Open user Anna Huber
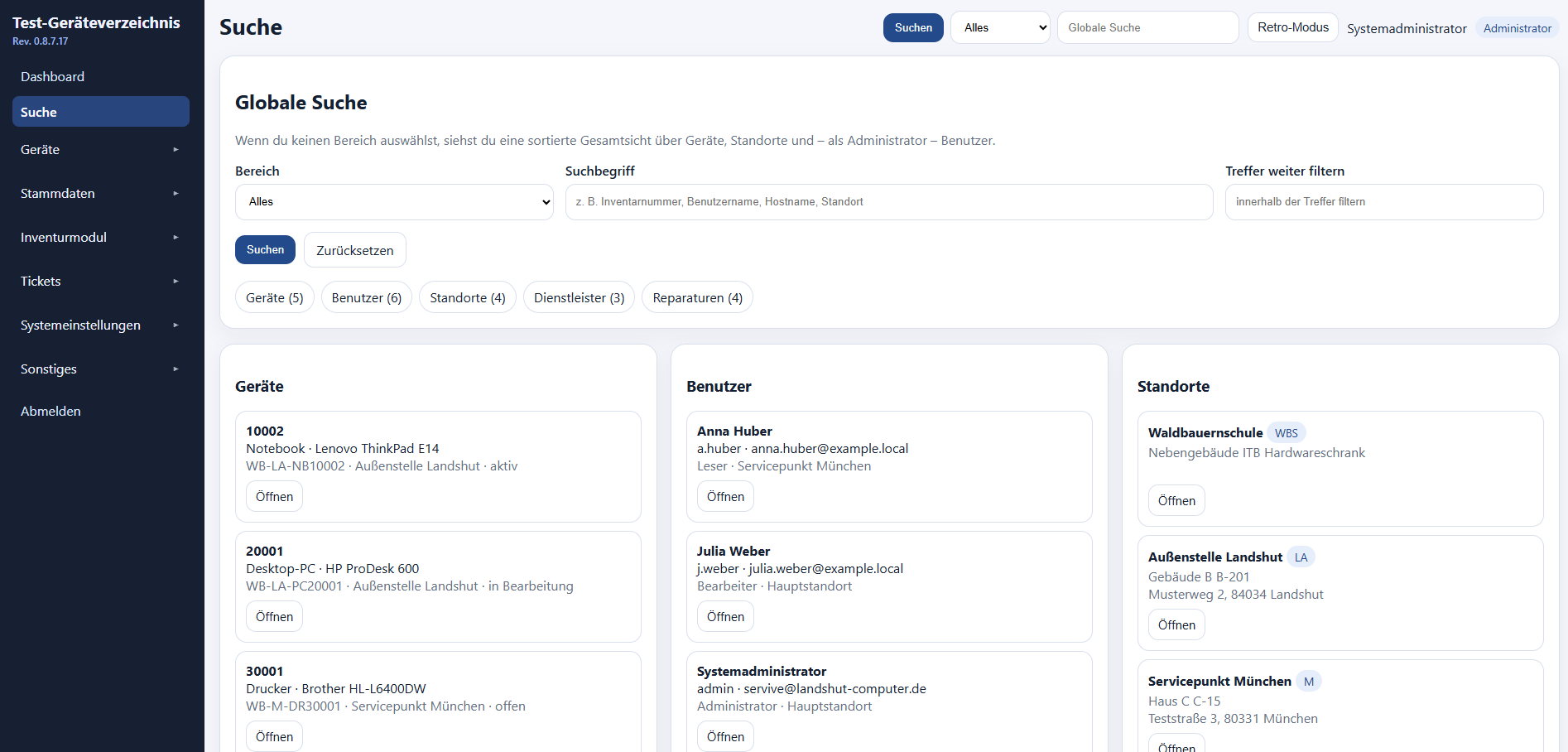This screenshot has height=752, width=1568. [x=725, y=497]
